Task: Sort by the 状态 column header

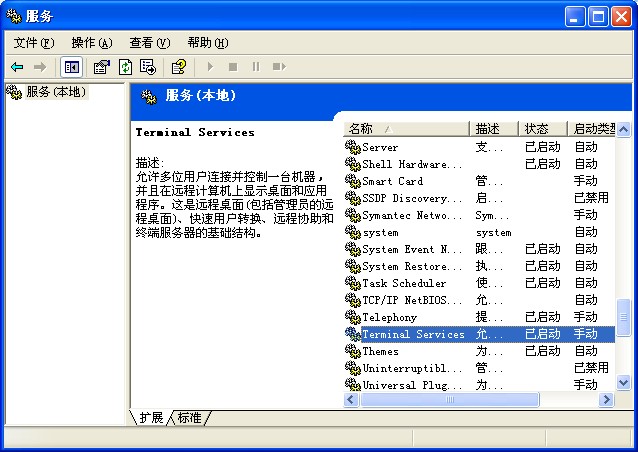Action: 543,129
